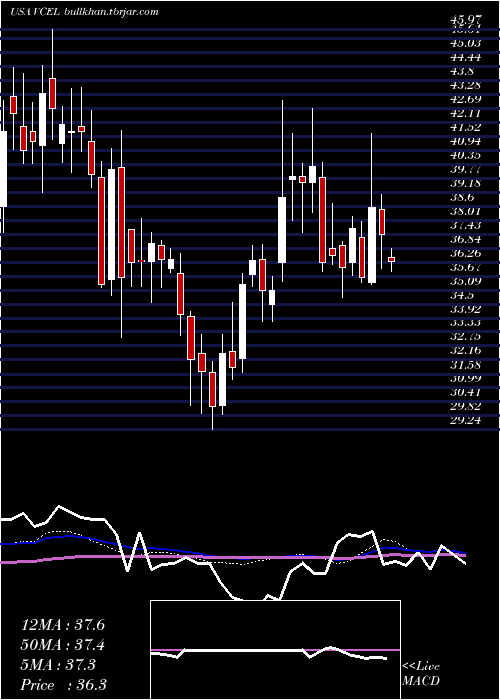
Task: Select the 39.77 price axis label
Action: tap(466, 169)
